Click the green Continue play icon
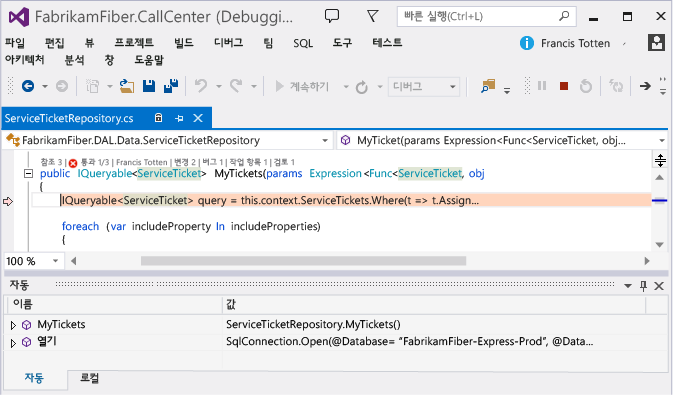 (x=279, y=86)
